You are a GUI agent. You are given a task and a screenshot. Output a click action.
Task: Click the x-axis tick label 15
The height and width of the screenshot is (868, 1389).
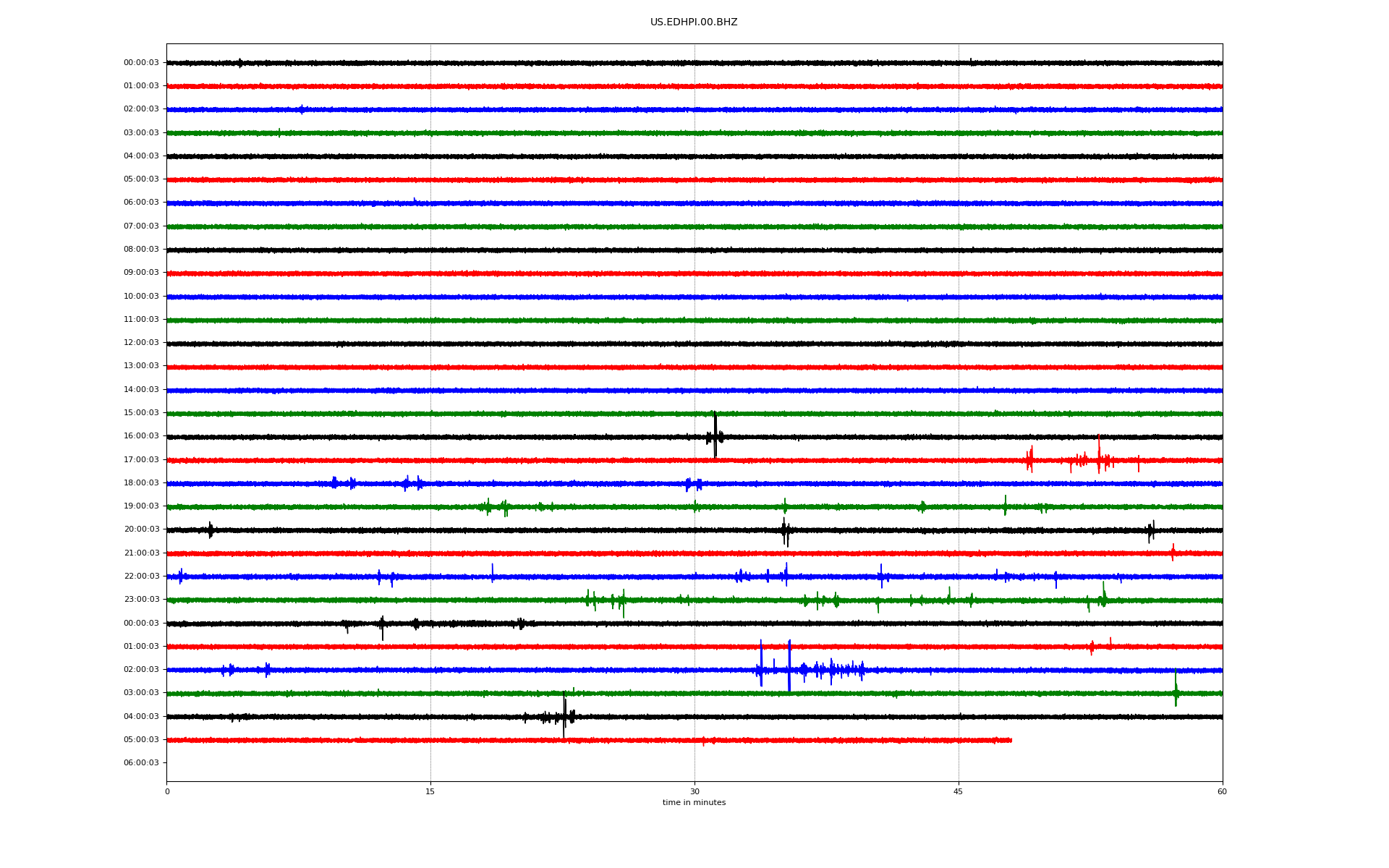click(x=430, y=792)
